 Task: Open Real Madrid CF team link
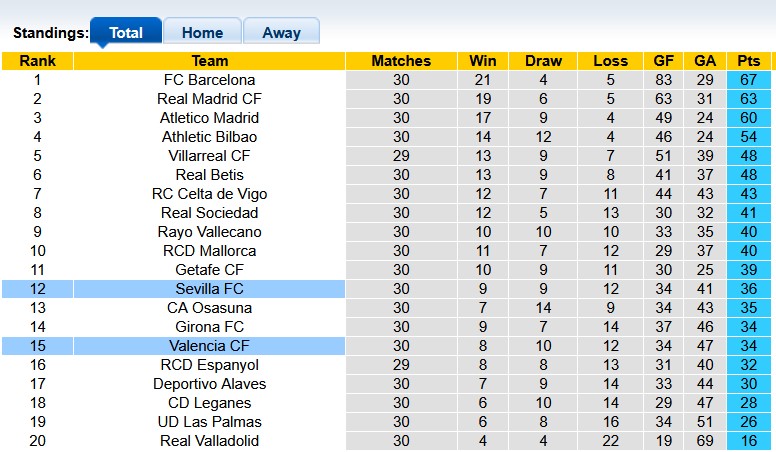tap(210, 99)
